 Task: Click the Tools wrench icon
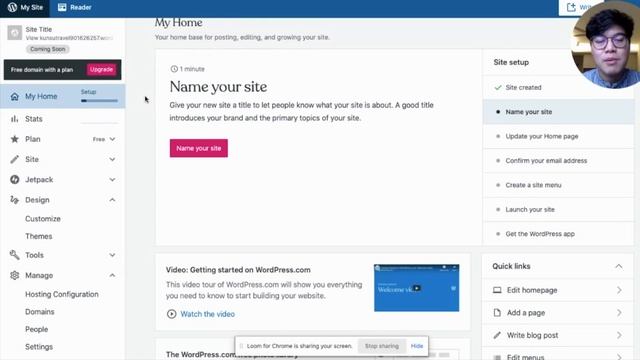click(x=15, y=255)
